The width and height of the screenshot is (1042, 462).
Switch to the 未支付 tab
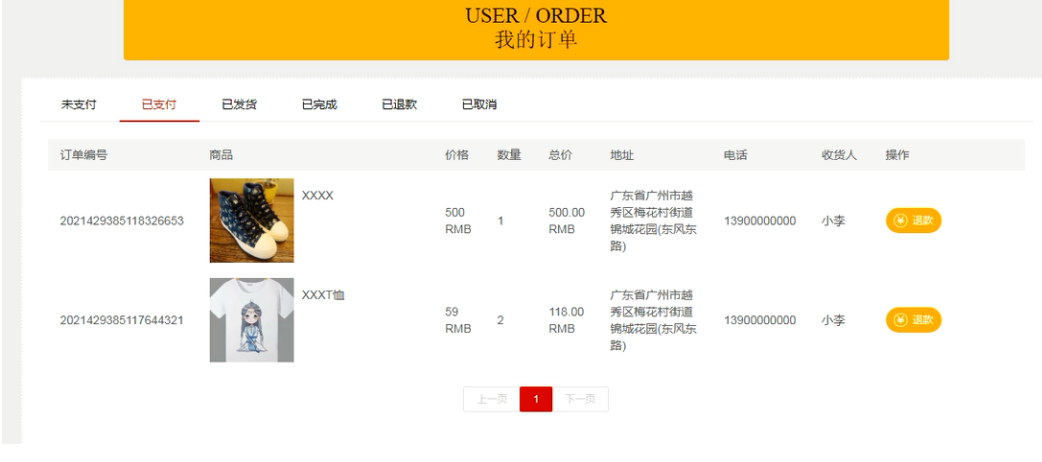click(x=79, y=104)
